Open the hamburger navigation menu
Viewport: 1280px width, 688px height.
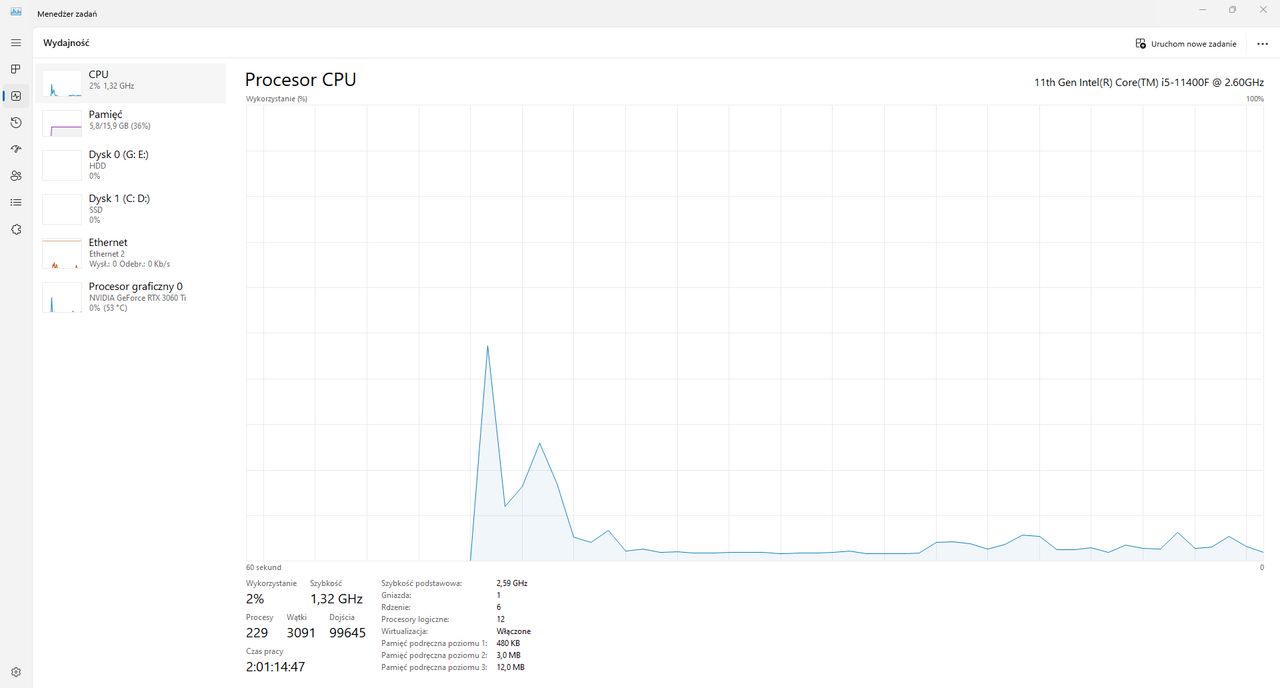[x=16, y=43]
